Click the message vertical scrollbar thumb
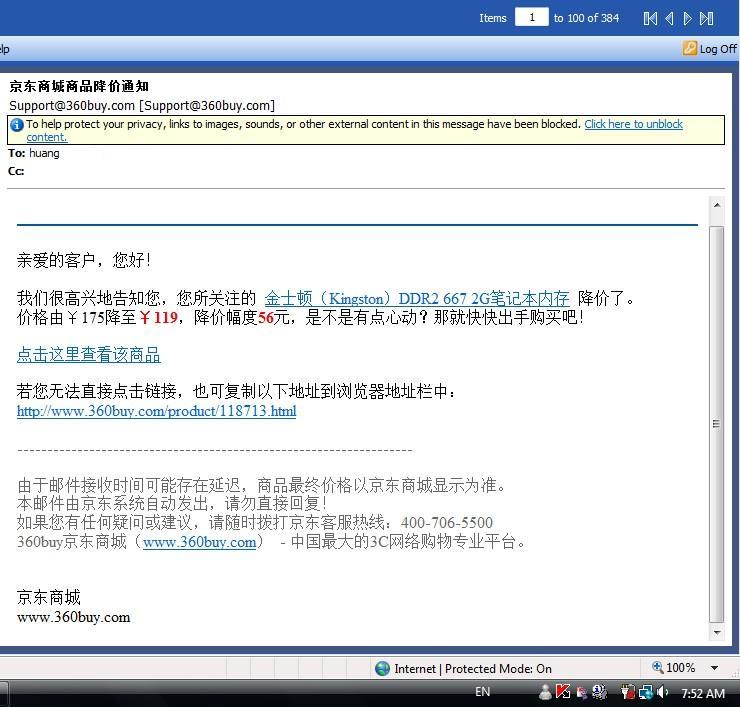Image resolution: width=740 pixels, height=707 pixels. click(717, 424)
